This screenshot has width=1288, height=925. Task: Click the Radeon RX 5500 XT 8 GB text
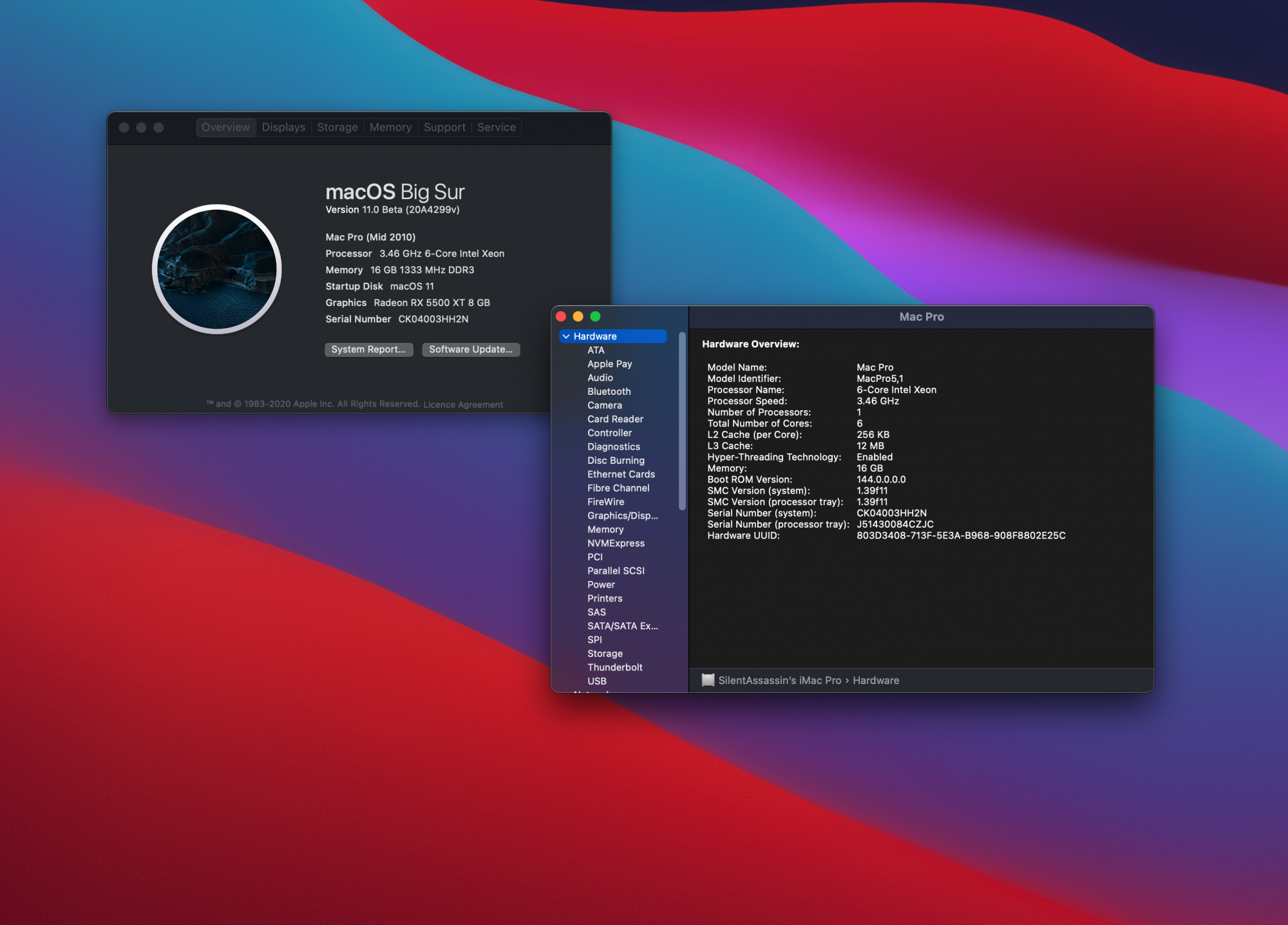coord(431,303)
